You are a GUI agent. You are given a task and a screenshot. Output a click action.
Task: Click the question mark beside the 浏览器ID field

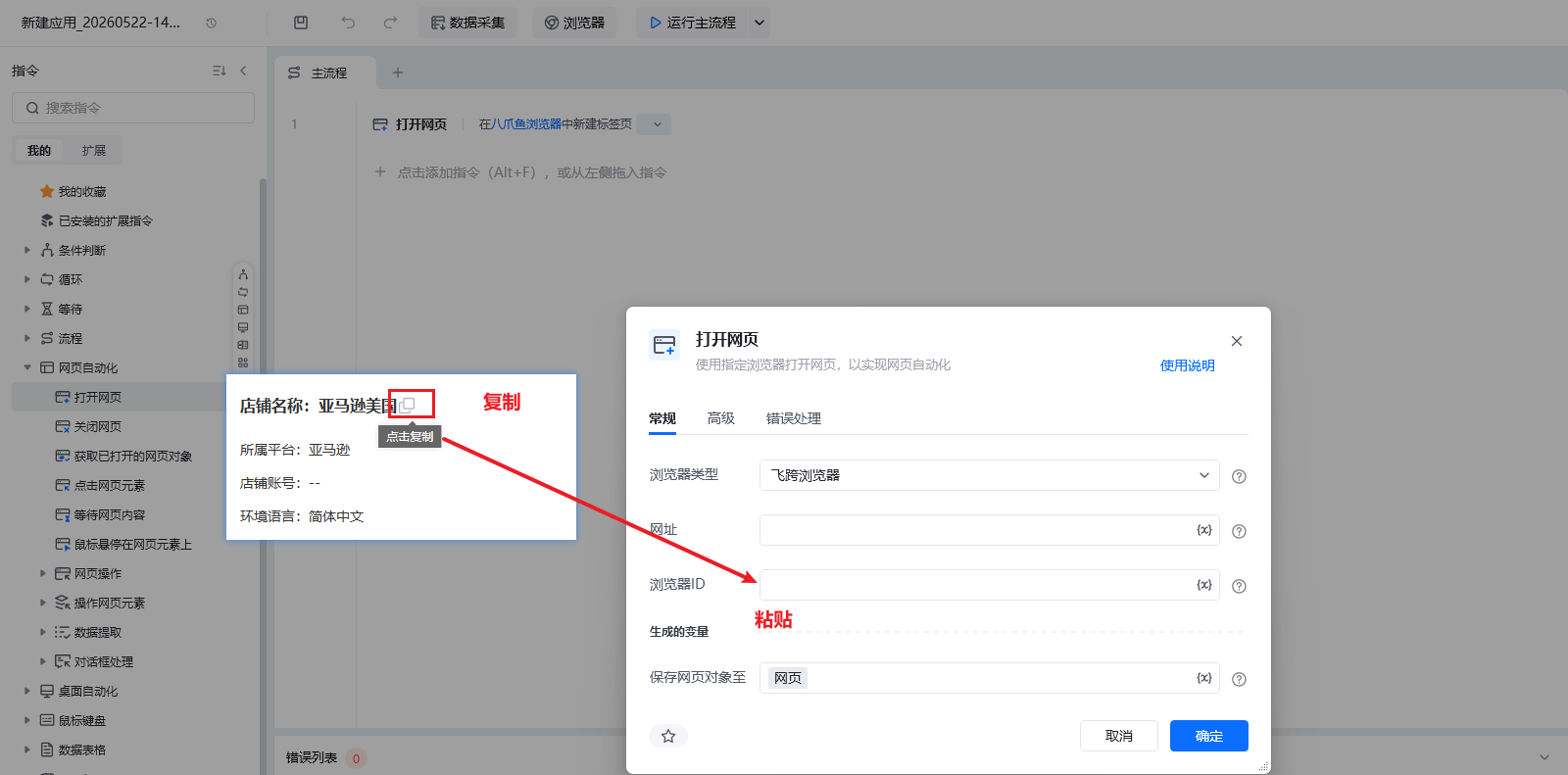(1239, 586)
